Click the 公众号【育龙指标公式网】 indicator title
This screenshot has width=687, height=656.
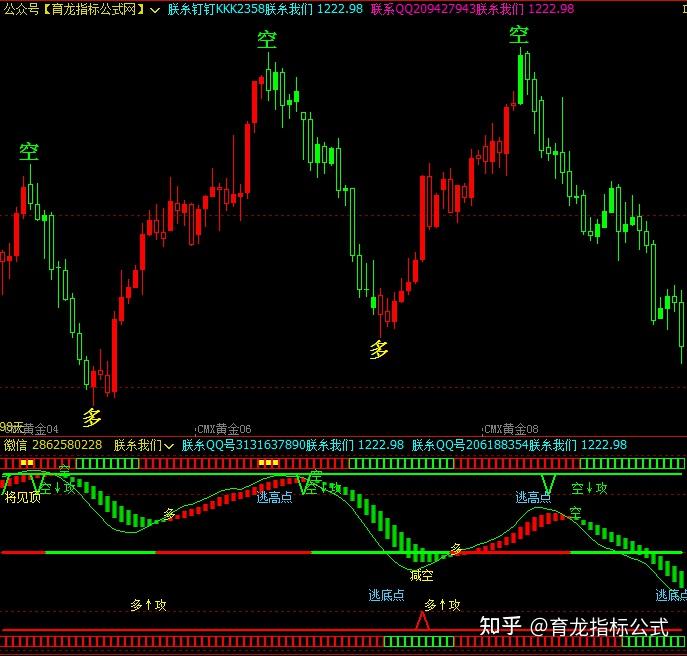pyautogui.click(x=74, y=9)
